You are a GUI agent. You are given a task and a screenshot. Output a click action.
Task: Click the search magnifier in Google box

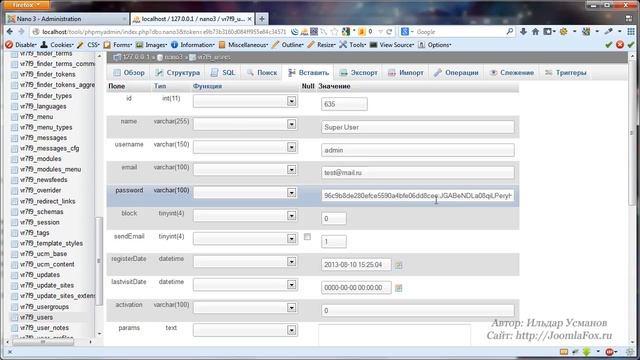pyautogui.click(x=510, y=31)
